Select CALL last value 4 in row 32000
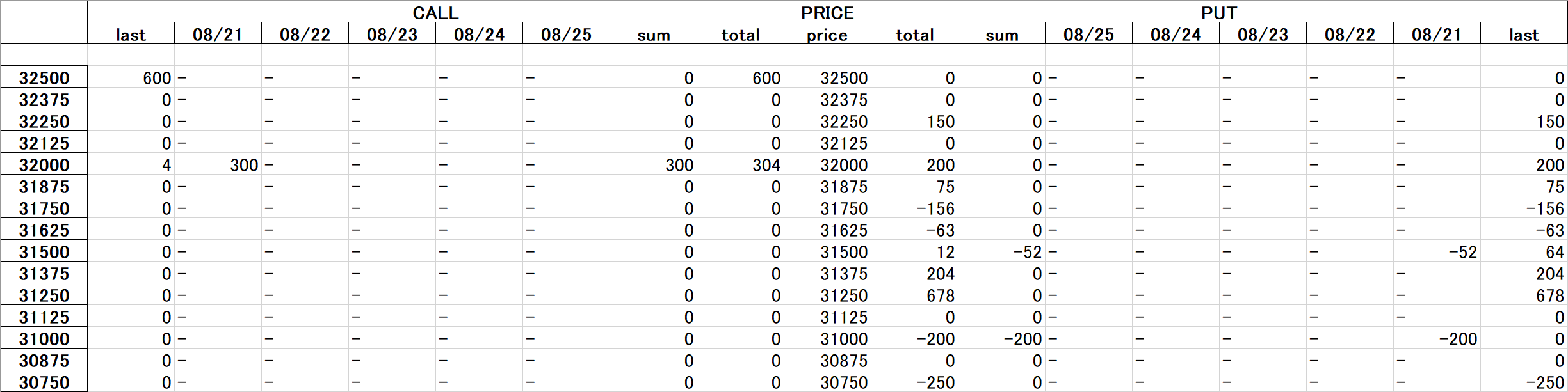Screen dimensions: 1568x392 point(131,164)
